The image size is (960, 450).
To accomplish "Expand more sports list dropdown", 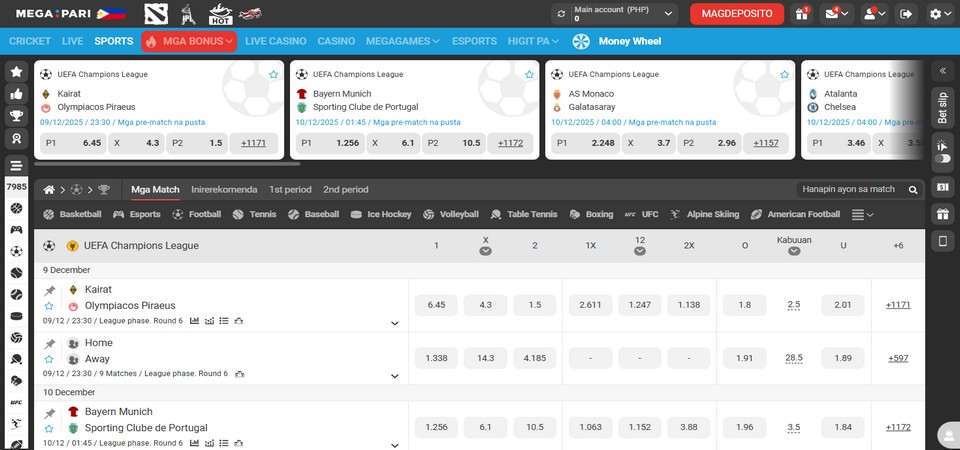I will tap(863, 214).
